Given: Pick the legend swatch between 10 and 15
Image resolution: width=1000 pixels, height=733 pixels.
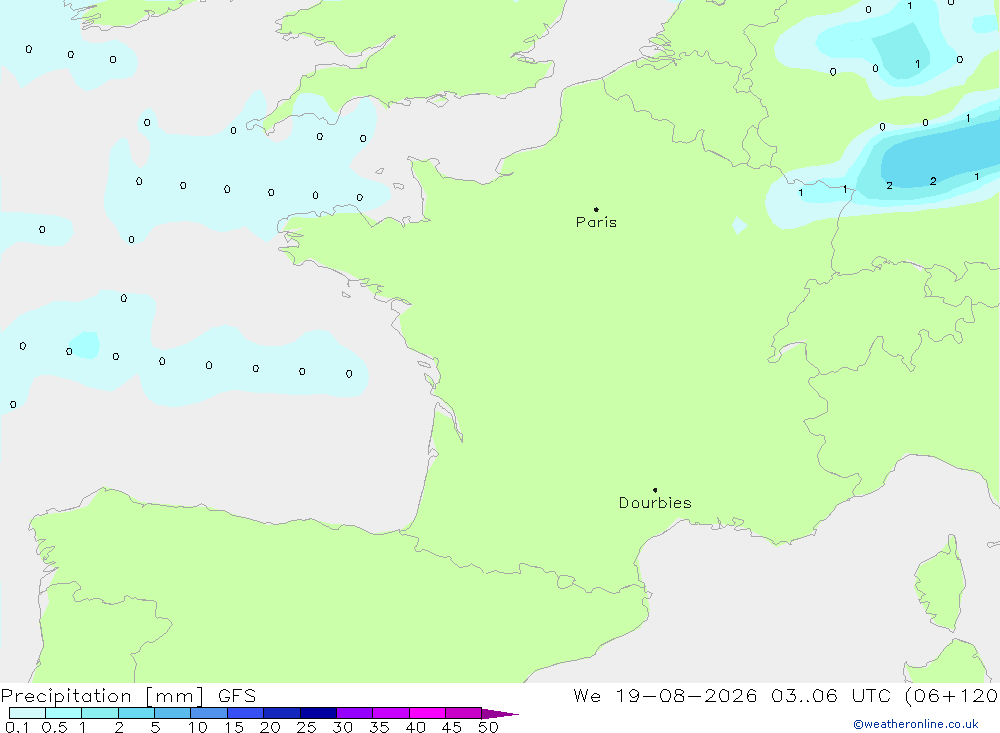Looking at the screenshot, I should point(209,713).
